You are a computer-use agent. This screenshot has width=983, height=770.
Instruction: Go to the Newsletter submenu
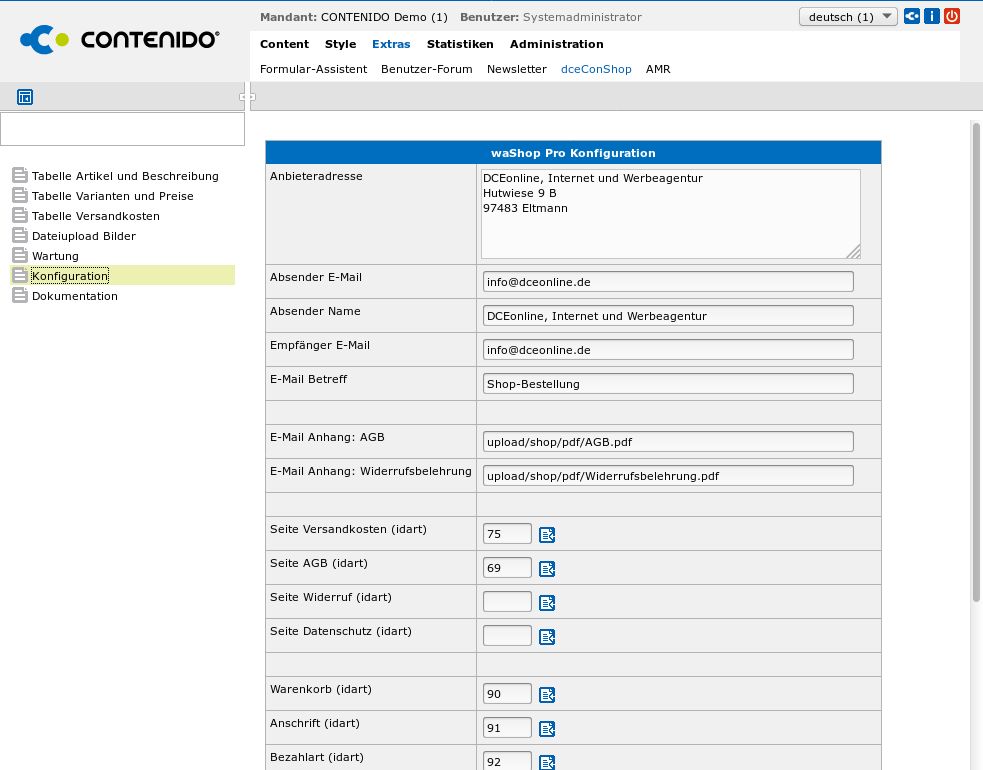[x=516, y=69]
